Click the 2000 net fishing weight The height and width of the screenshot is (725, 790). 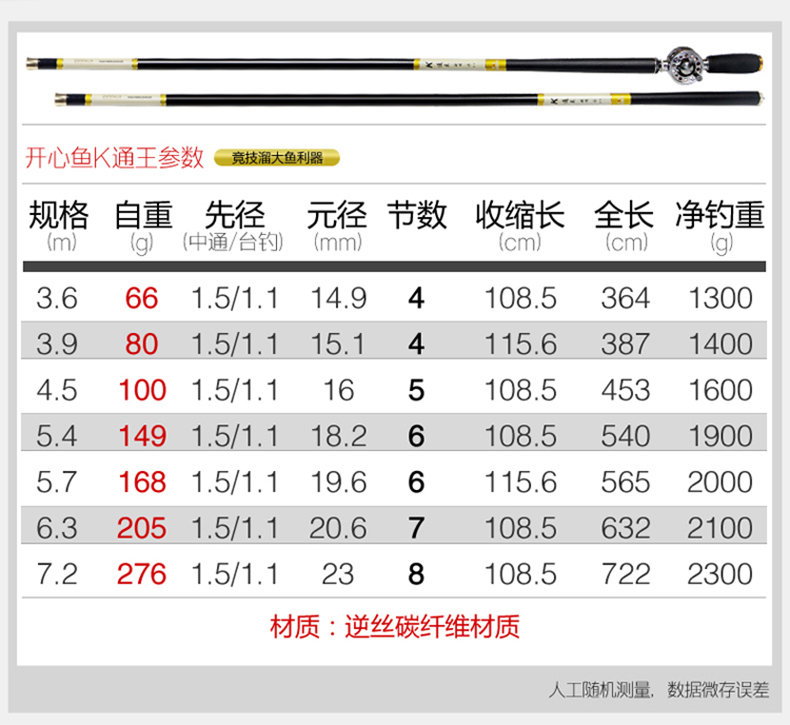[720, 483]
